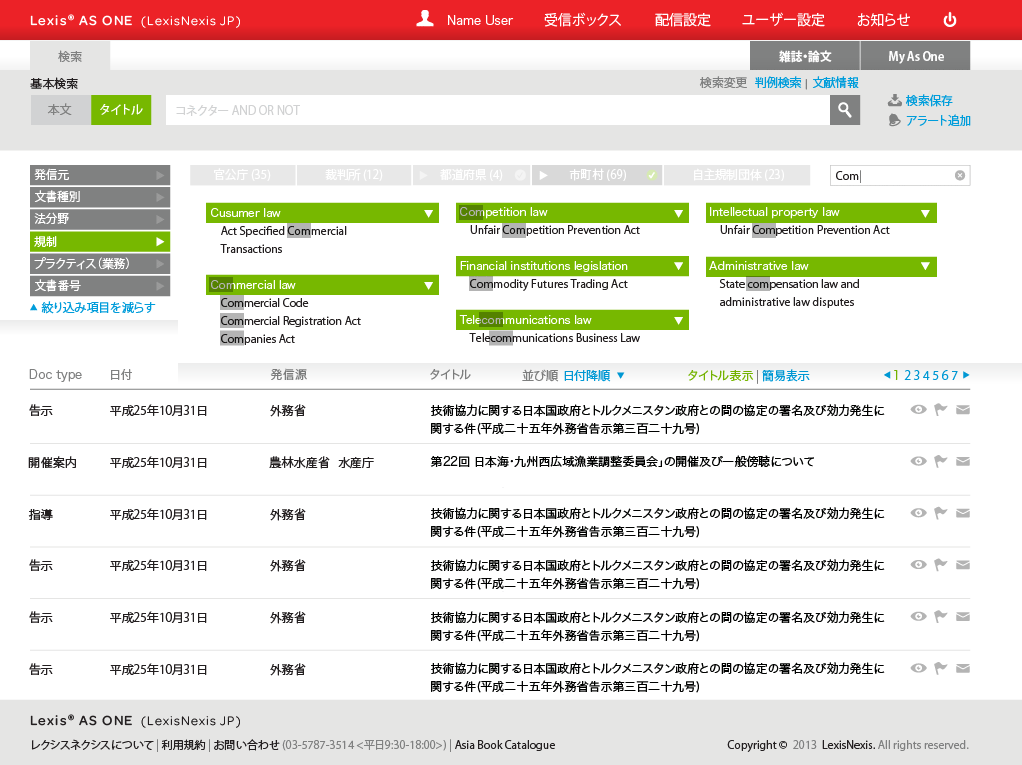The height and width of the screenshot is (765, 1022).
Task: Expand the 法分野 filter panel
Action: pos(100,219)
